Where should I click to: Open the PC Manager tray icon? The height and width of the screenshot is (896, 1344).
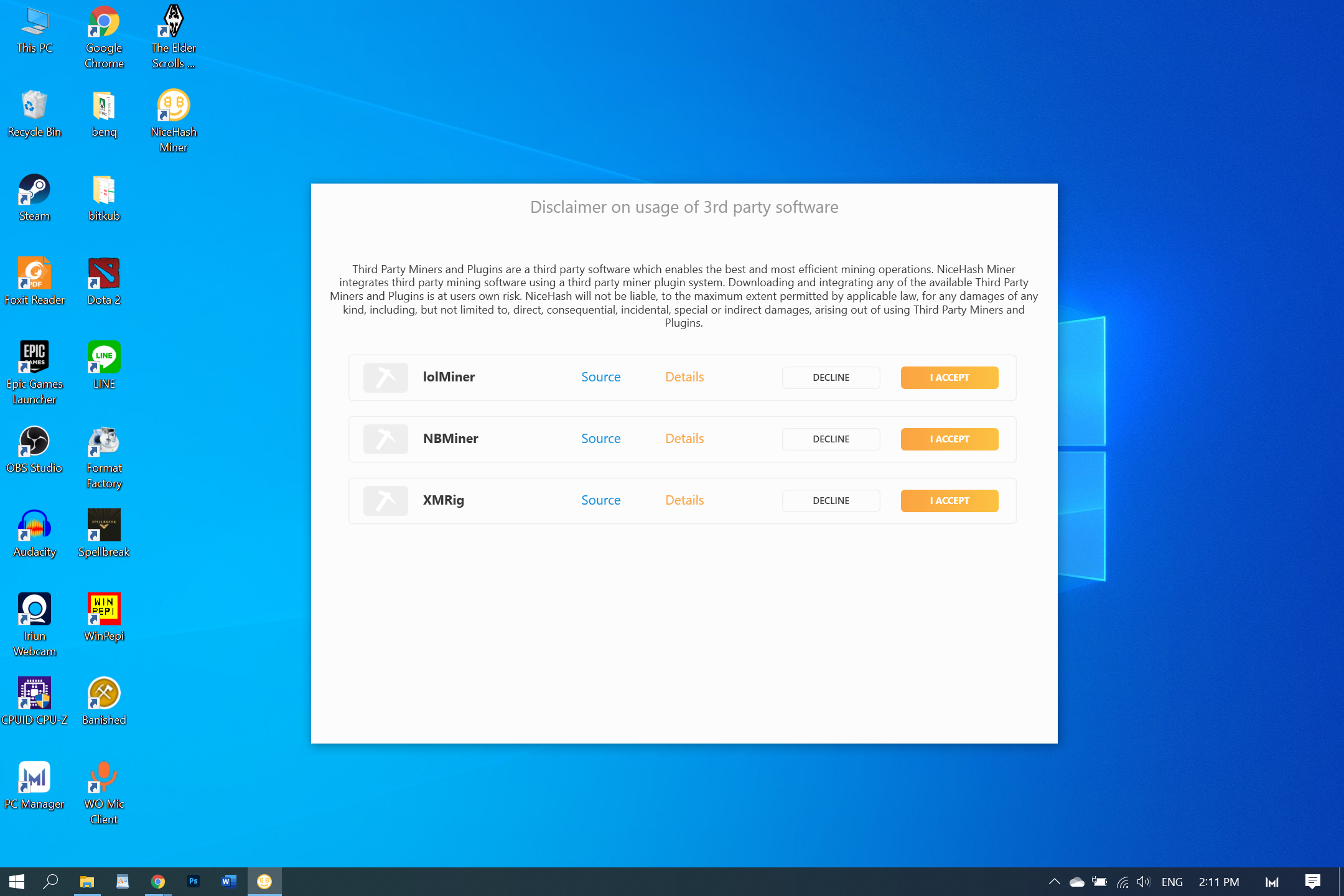(x=1272, y=882)
